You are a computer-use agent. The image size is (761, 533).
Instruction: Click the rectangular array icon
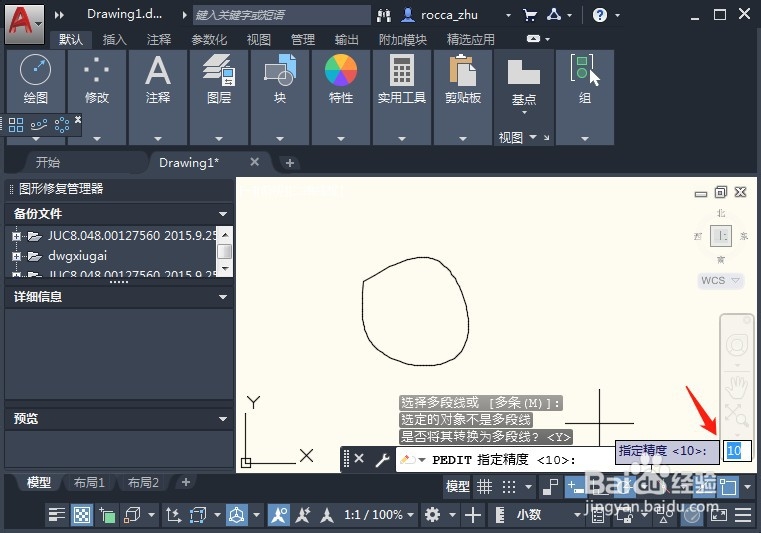point(16,125)
